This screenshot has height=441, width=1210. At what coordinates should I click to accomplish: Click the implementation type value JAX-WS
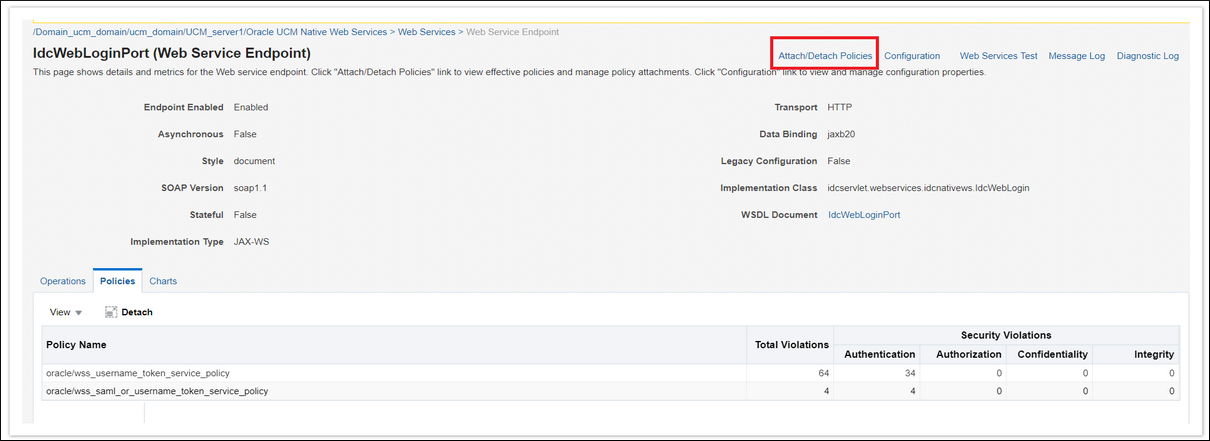pos(250,242)
